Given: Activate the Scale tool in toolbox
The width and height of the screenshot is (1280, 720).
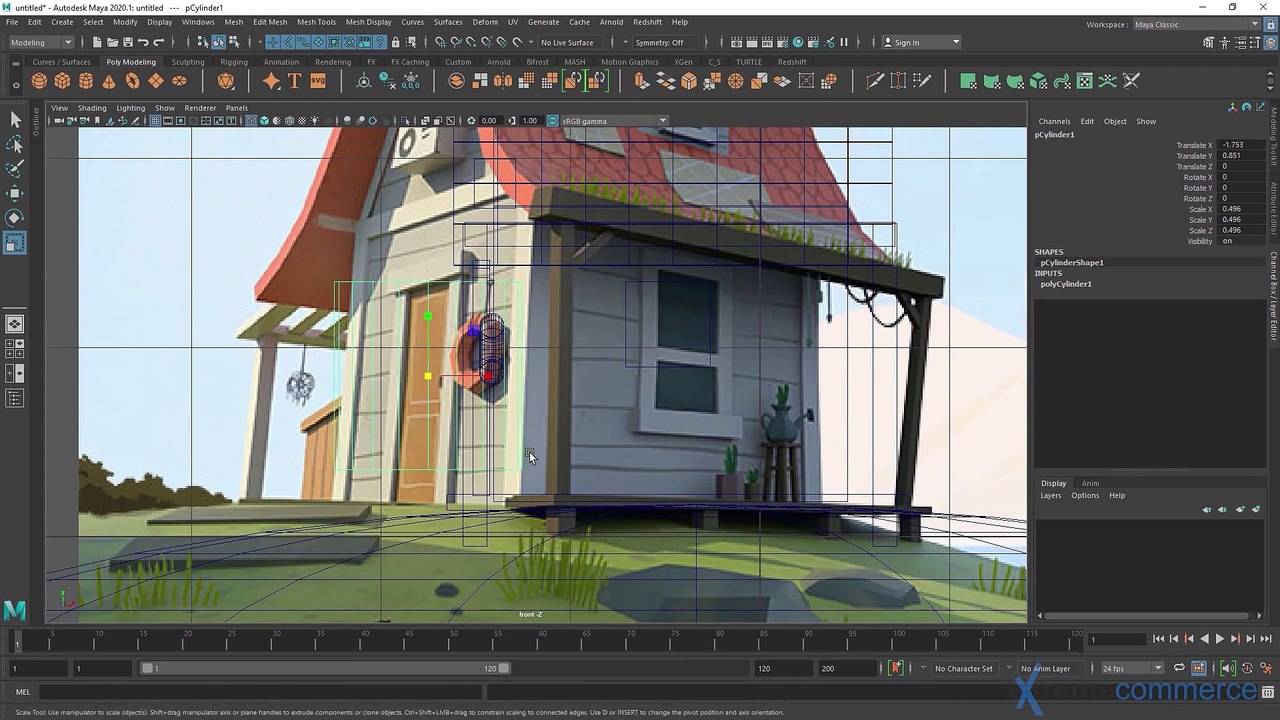Looking at the screenshot, I should click(15, 242).
